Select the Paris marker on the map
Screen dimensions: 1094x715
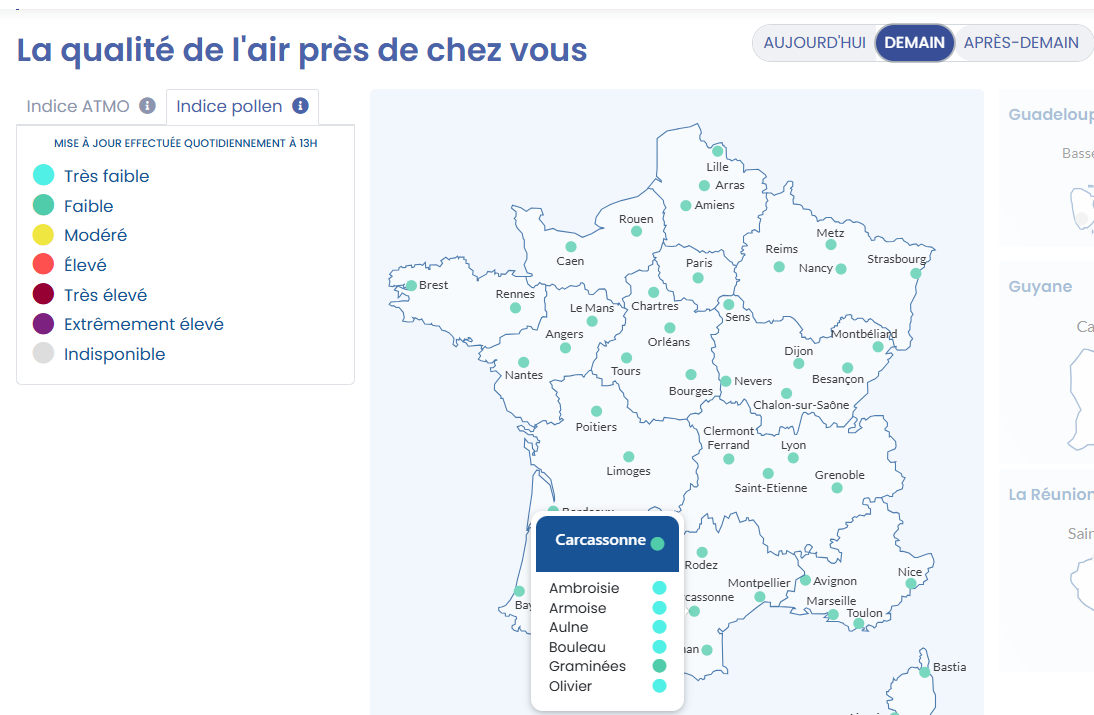tap(698, 278)
